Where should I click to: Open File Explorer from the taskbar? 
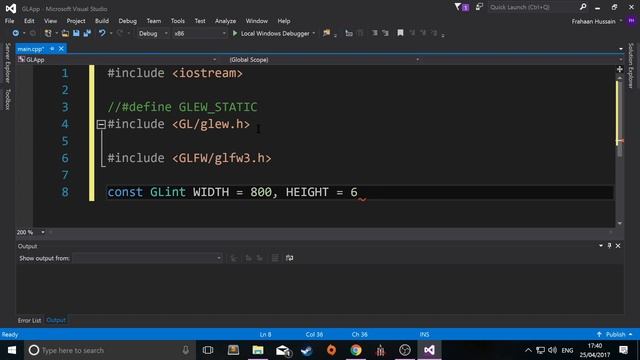click(258, 350)
